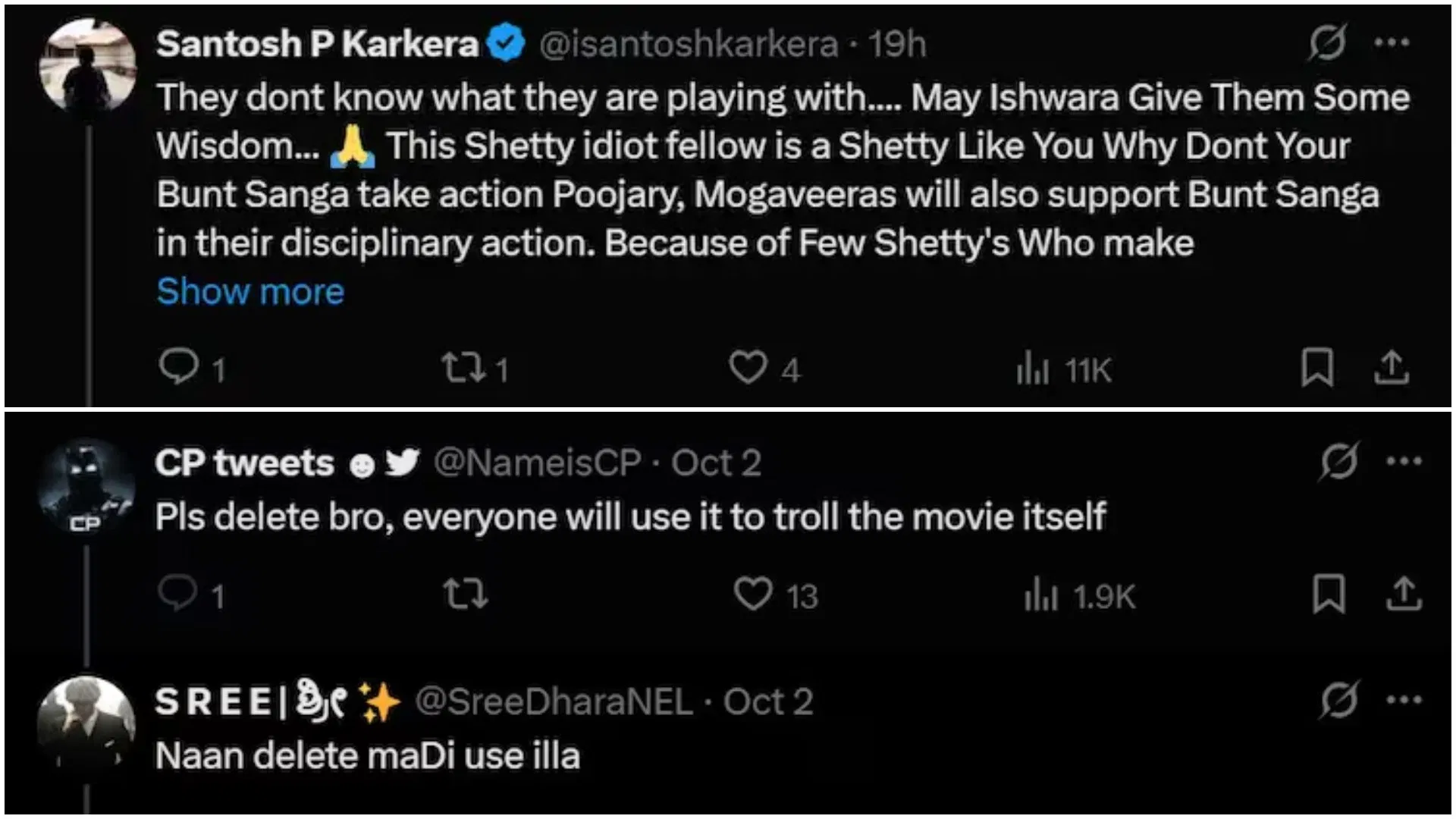Like Santosh P Karkera's tweet
The height and width of the screenshot is (819, 1456).
748,369
